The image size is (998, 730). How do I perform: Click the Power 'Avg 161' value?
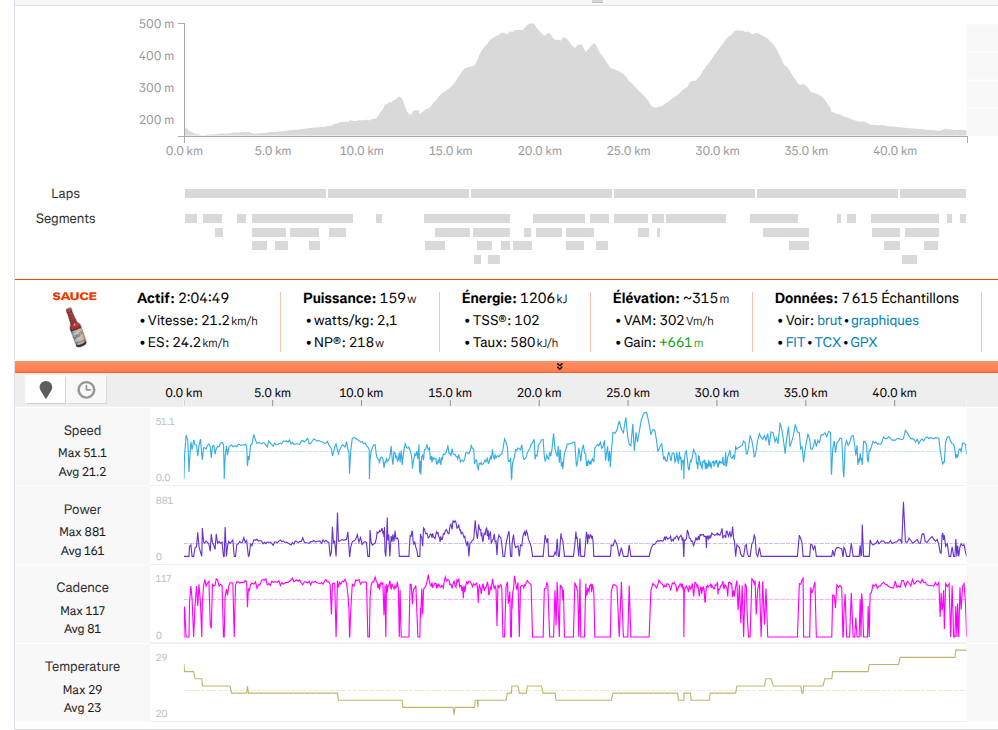pos(82,551)
